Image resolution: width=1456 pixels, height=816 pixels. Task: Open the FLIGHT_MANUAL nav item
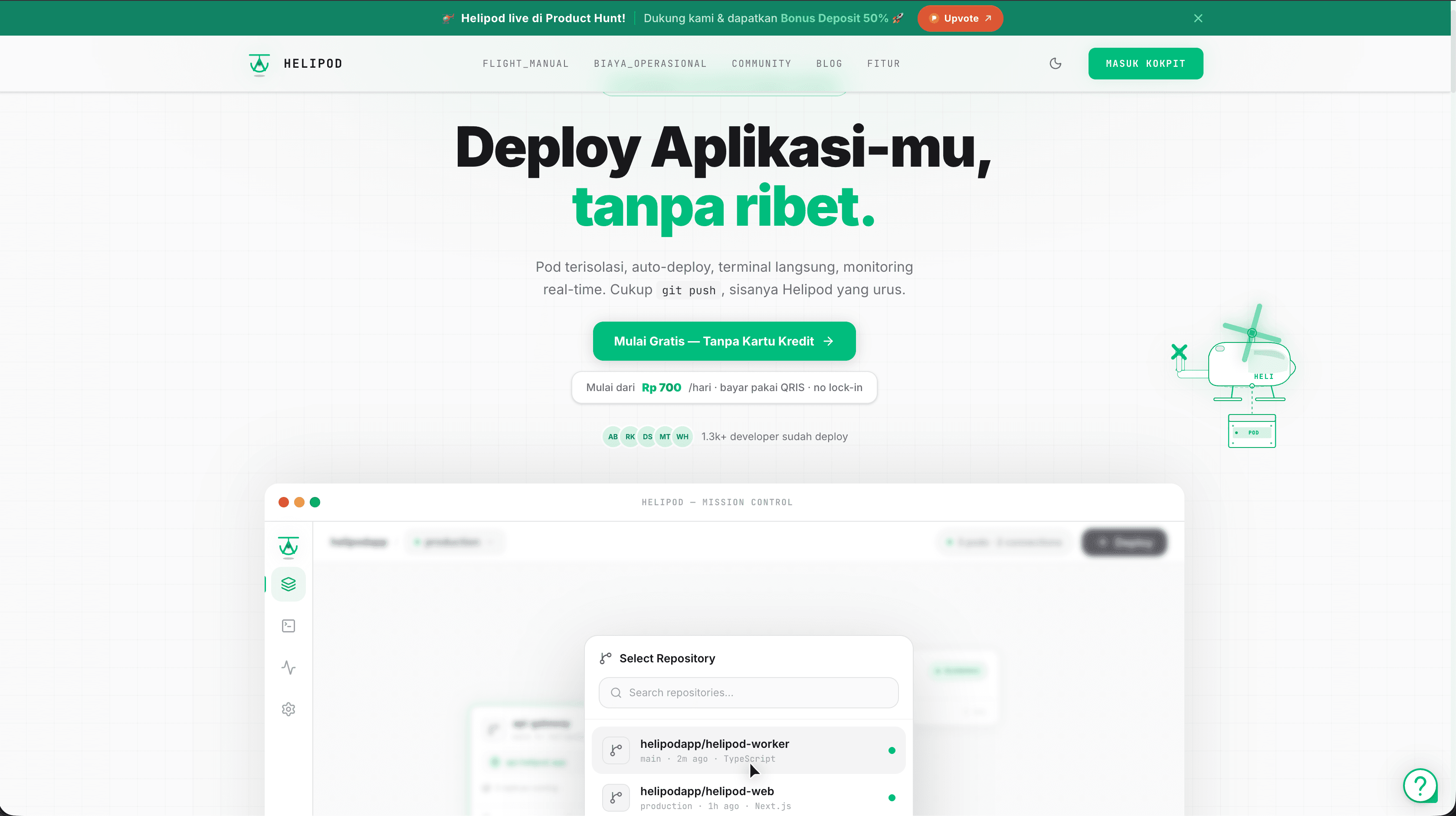click(x=525, y=64)
